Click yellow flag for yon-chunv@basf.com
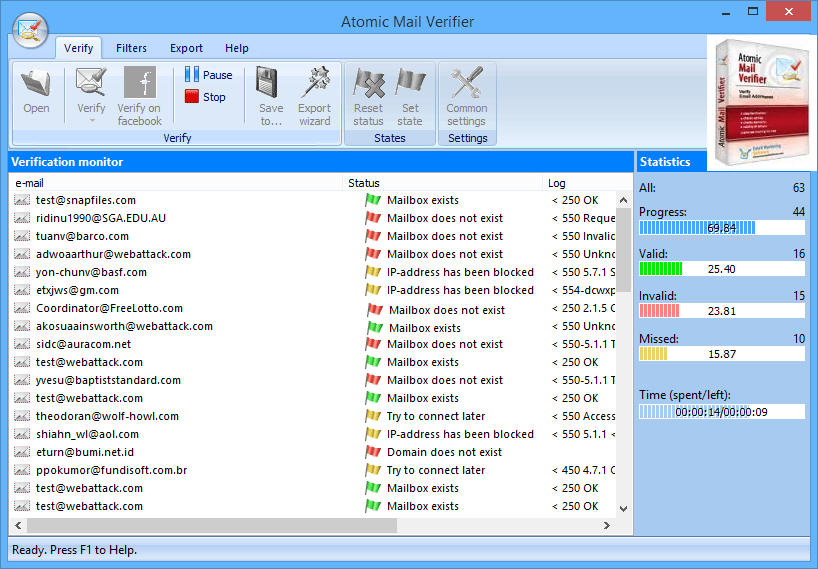Viewport: 818px width, 569px height. (373, 272)
